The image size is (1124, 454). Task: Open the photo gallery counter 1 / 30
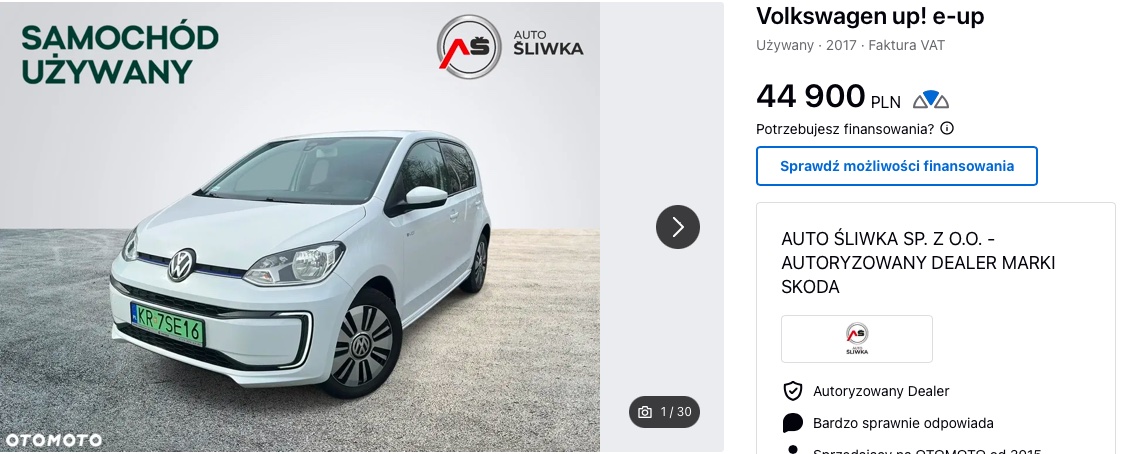pos(665,412)
